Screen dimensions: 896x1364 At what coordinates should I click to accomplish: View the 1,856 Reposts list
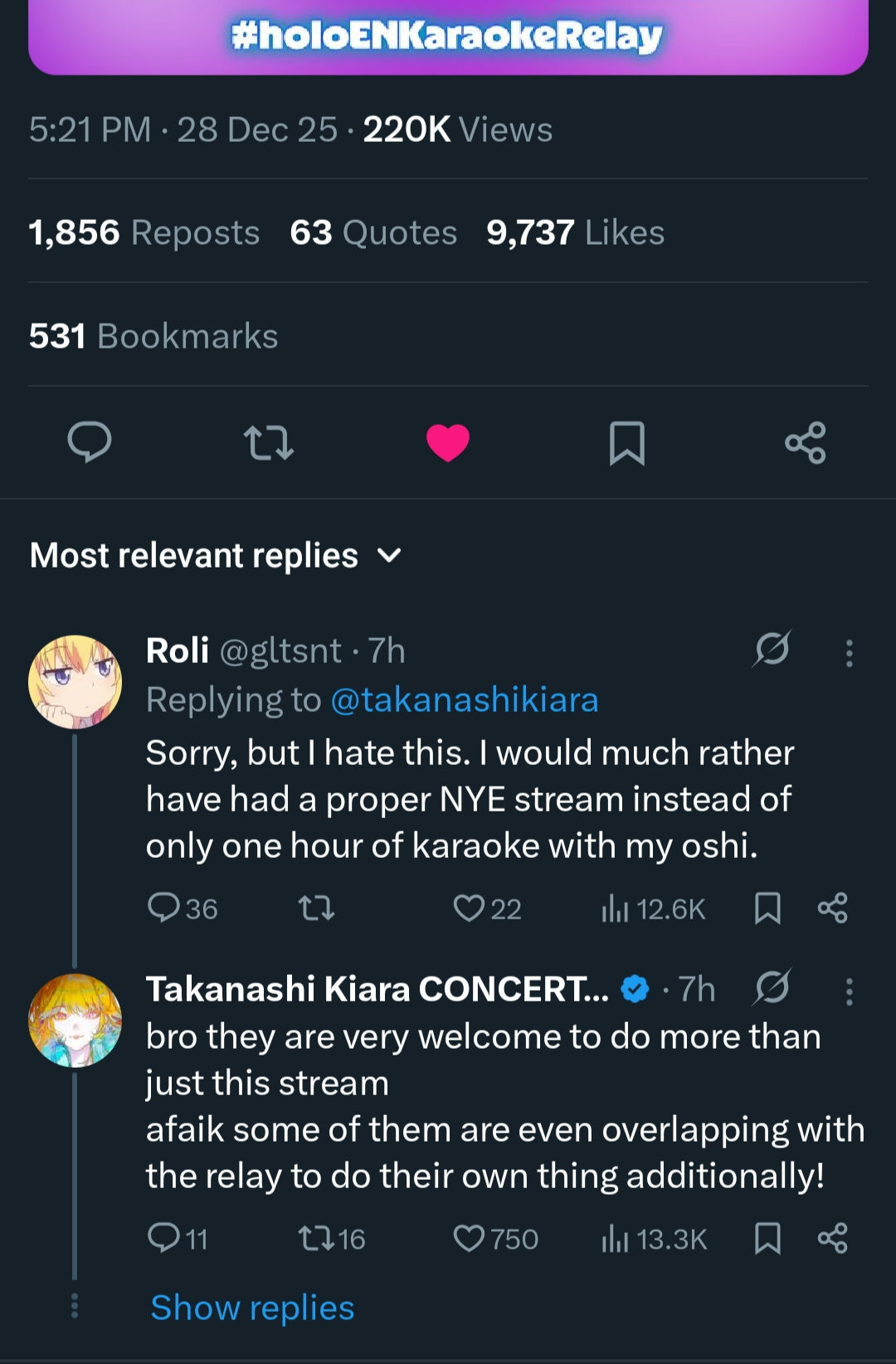pyautogui.click(x=144, y=232)
